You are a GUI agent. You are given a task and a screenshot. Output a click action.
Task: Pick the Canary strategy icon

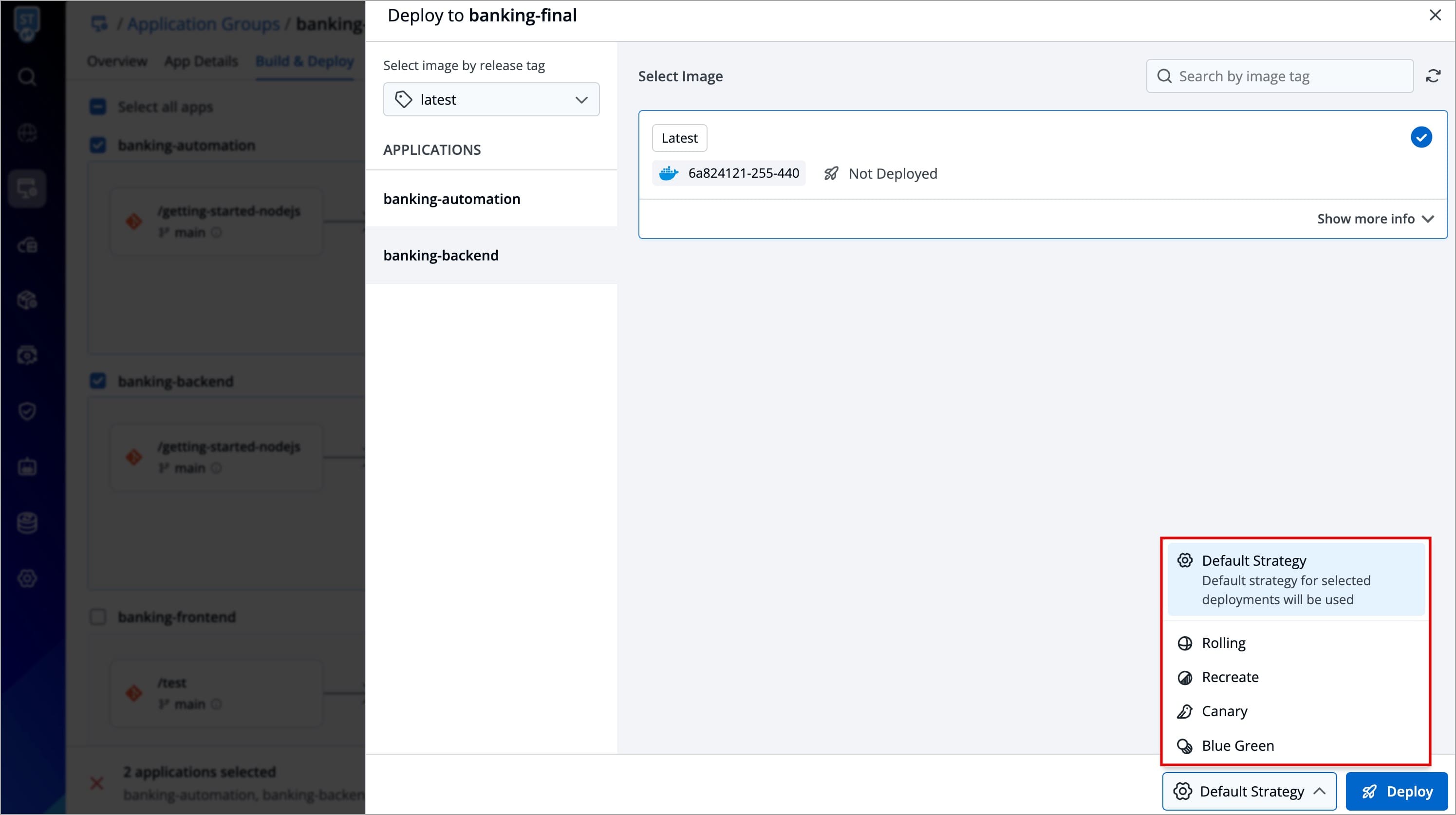1184,712
